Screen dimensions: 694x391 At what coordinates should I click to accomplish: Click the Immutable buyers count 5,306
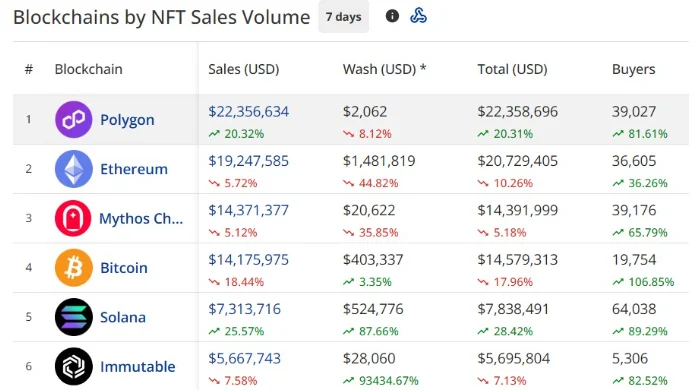click(x=630, y=358)
